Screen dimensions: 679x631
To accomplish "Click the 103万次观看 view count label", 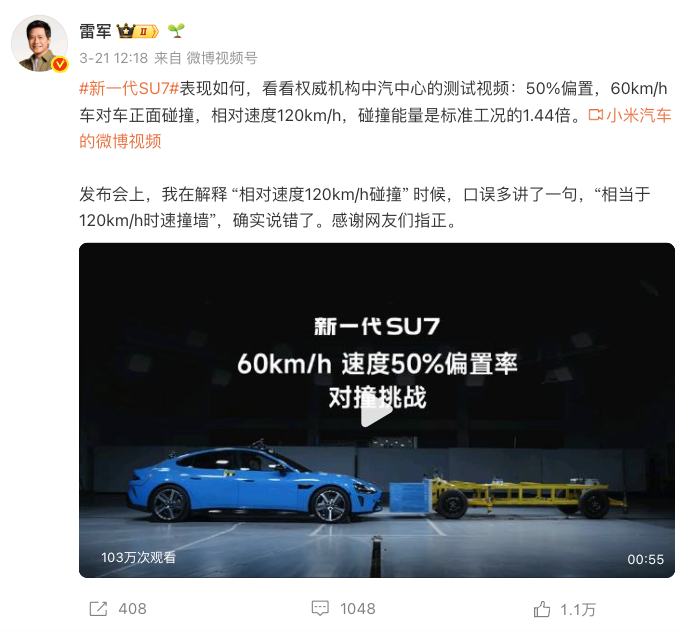I will point(139,557).
